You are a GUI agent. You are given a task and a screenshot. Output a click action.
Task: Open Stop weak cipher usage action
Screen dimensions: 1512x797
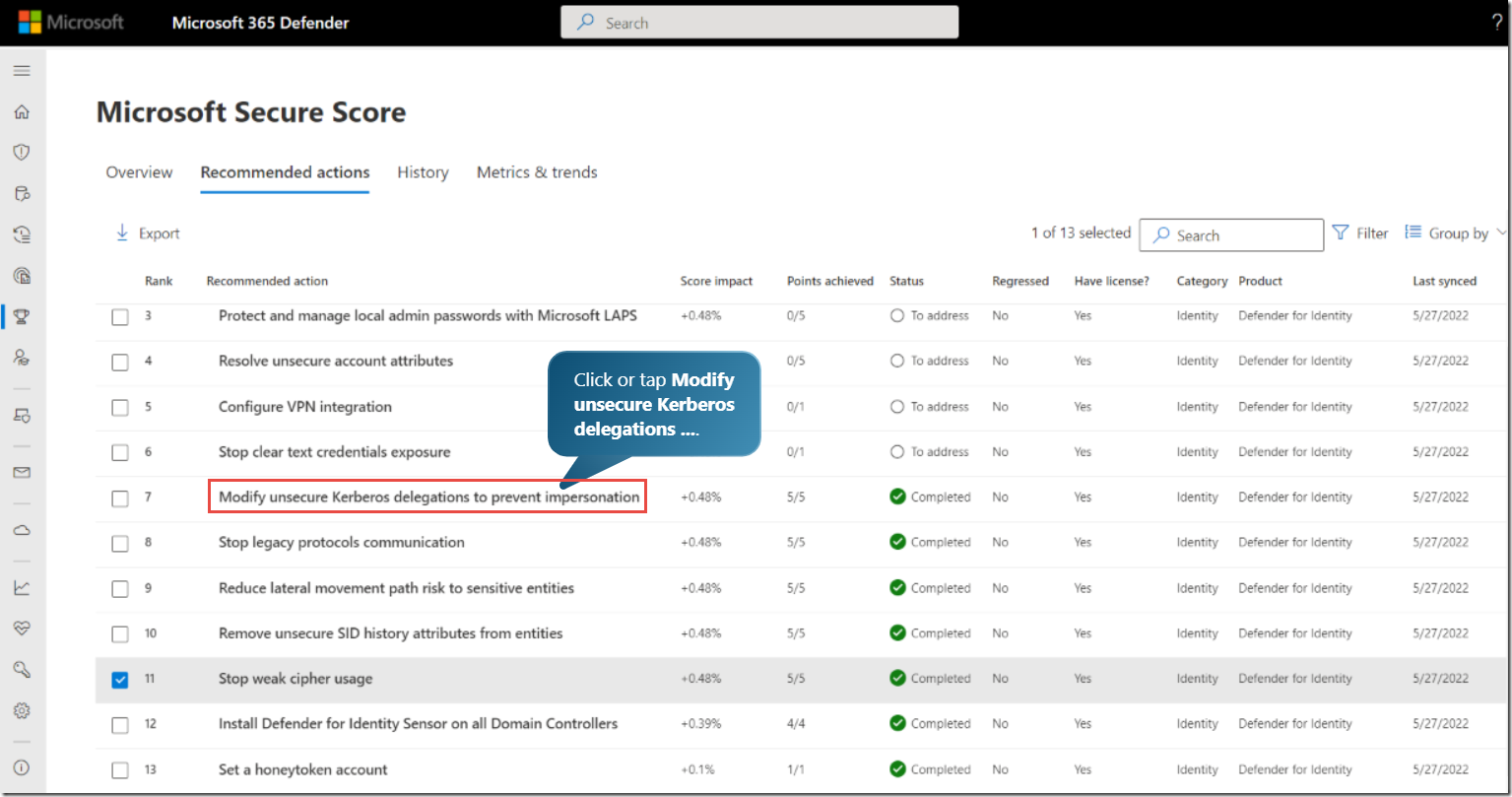pyautogui.click(x=296, y=678)
